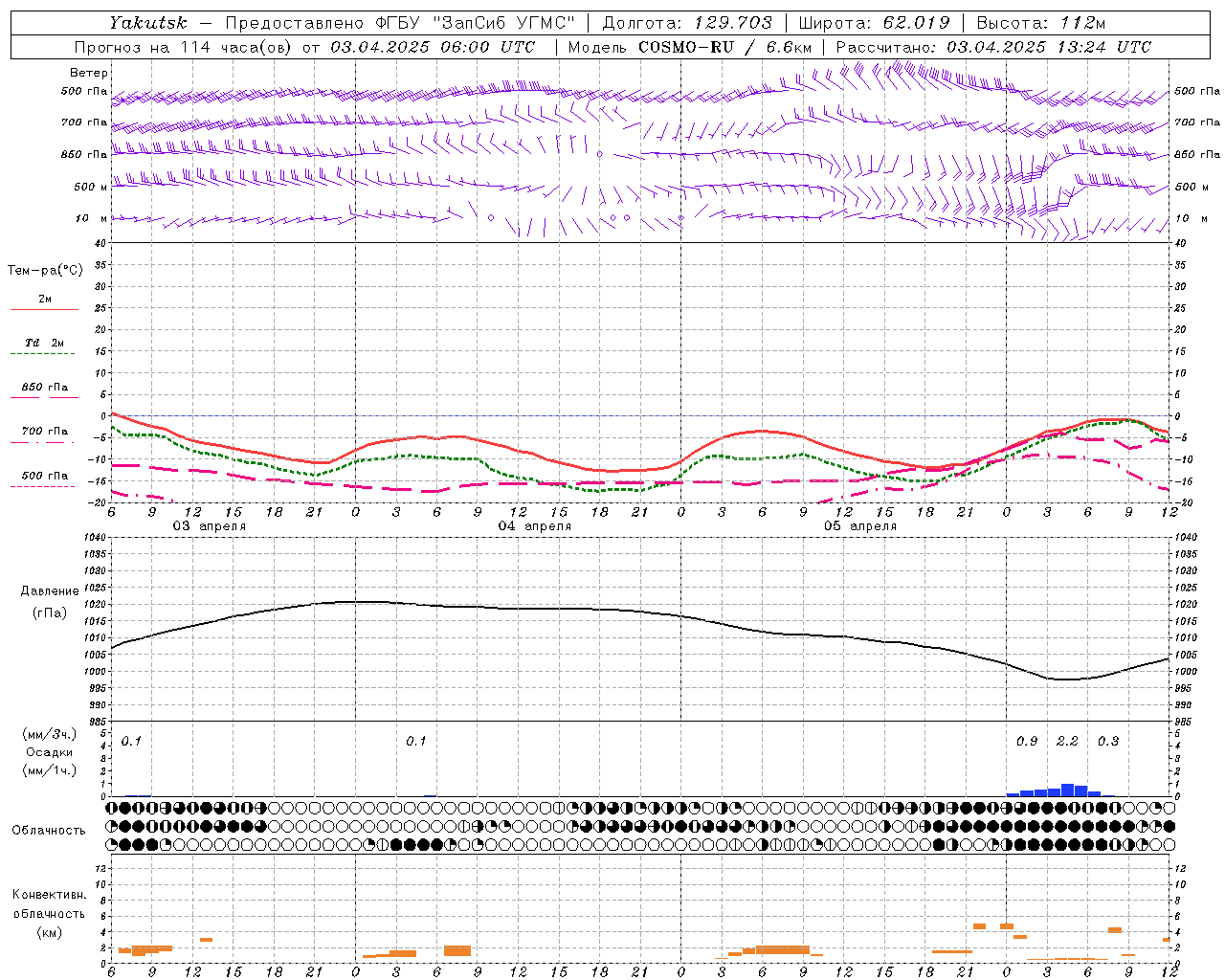This screenshot has height=980, width=1225.
Task: Click the 'Yakutsk' station title
Action: 147,23
